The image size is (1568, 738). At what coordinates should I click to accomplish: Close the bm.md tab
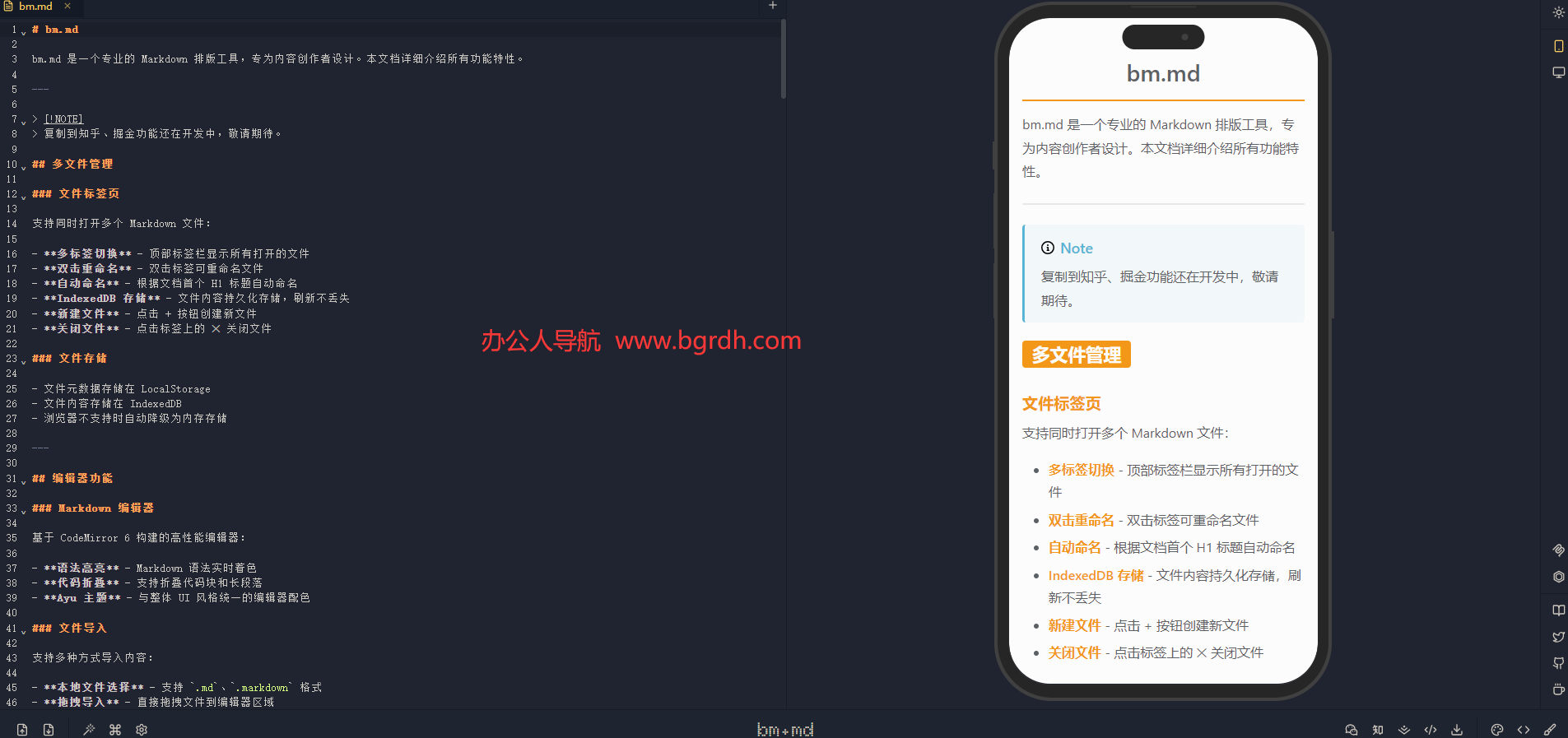(x=67, y=7)
